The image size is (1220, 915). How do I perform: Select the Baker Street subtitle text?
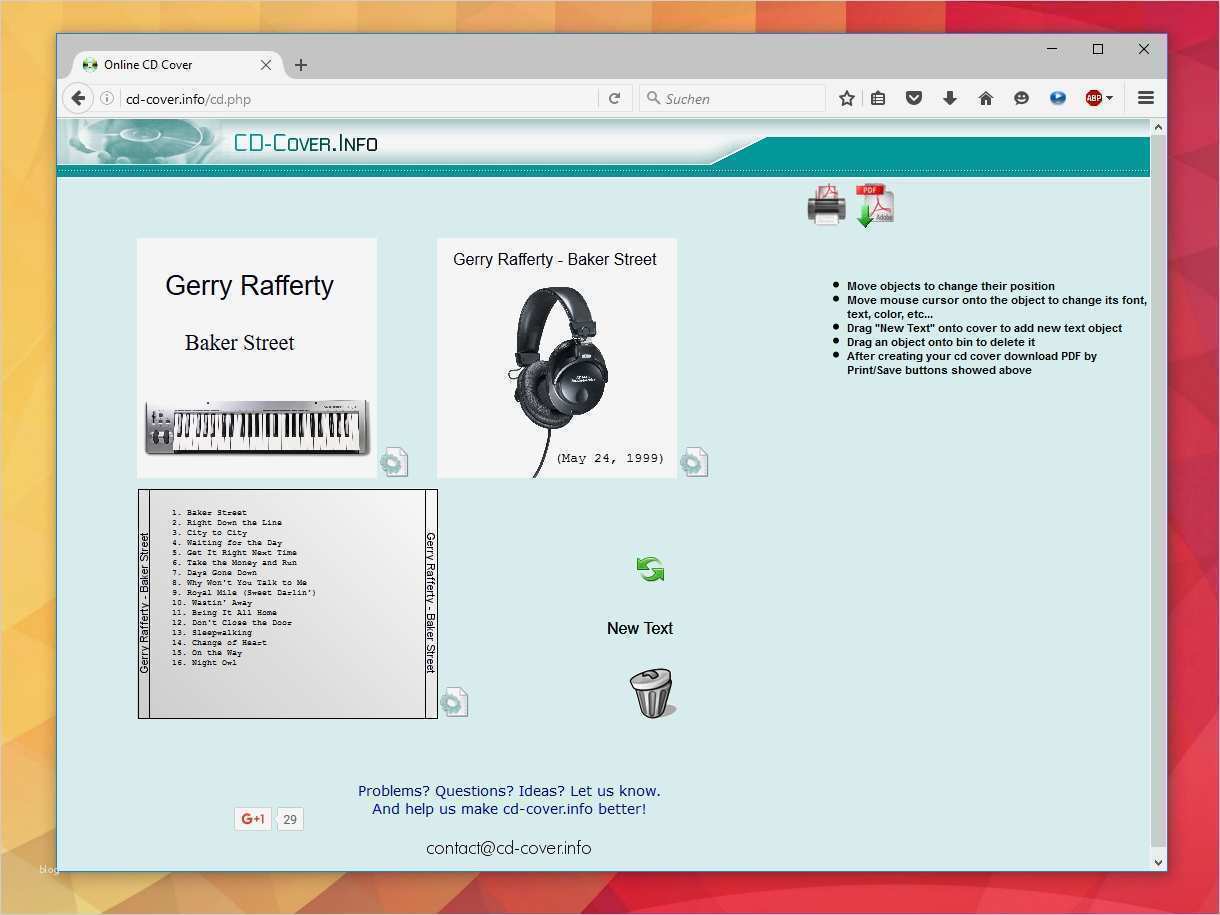[x=239, y=342]
